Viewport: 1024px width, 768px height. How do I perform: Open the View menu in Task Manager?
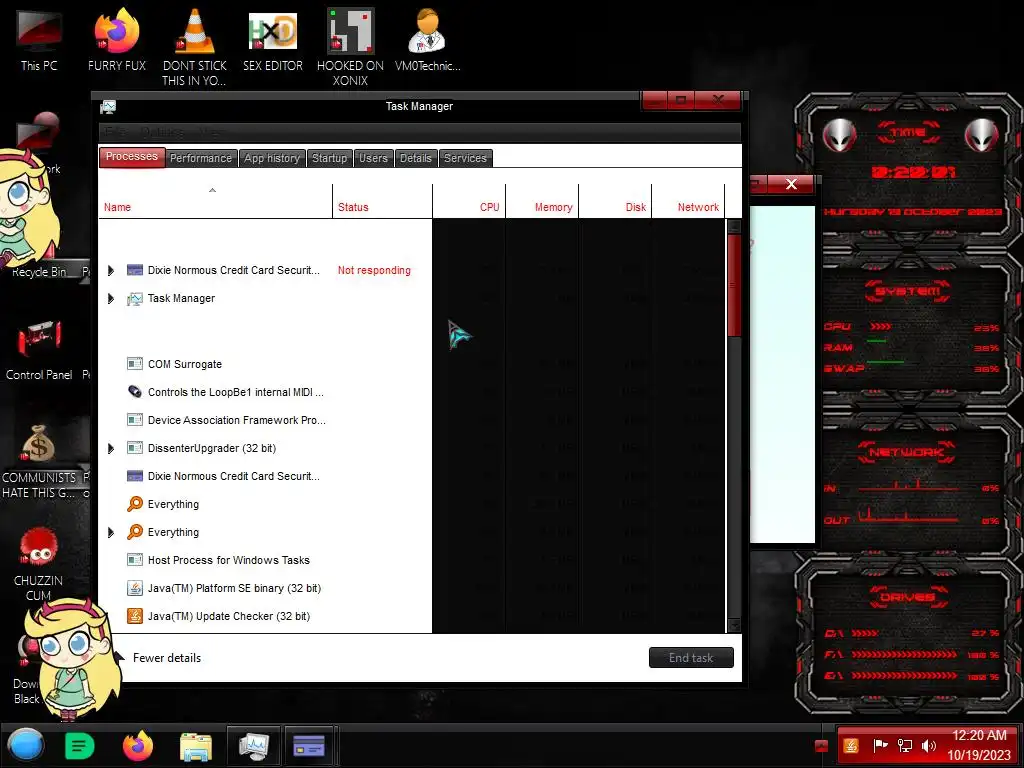210,132
